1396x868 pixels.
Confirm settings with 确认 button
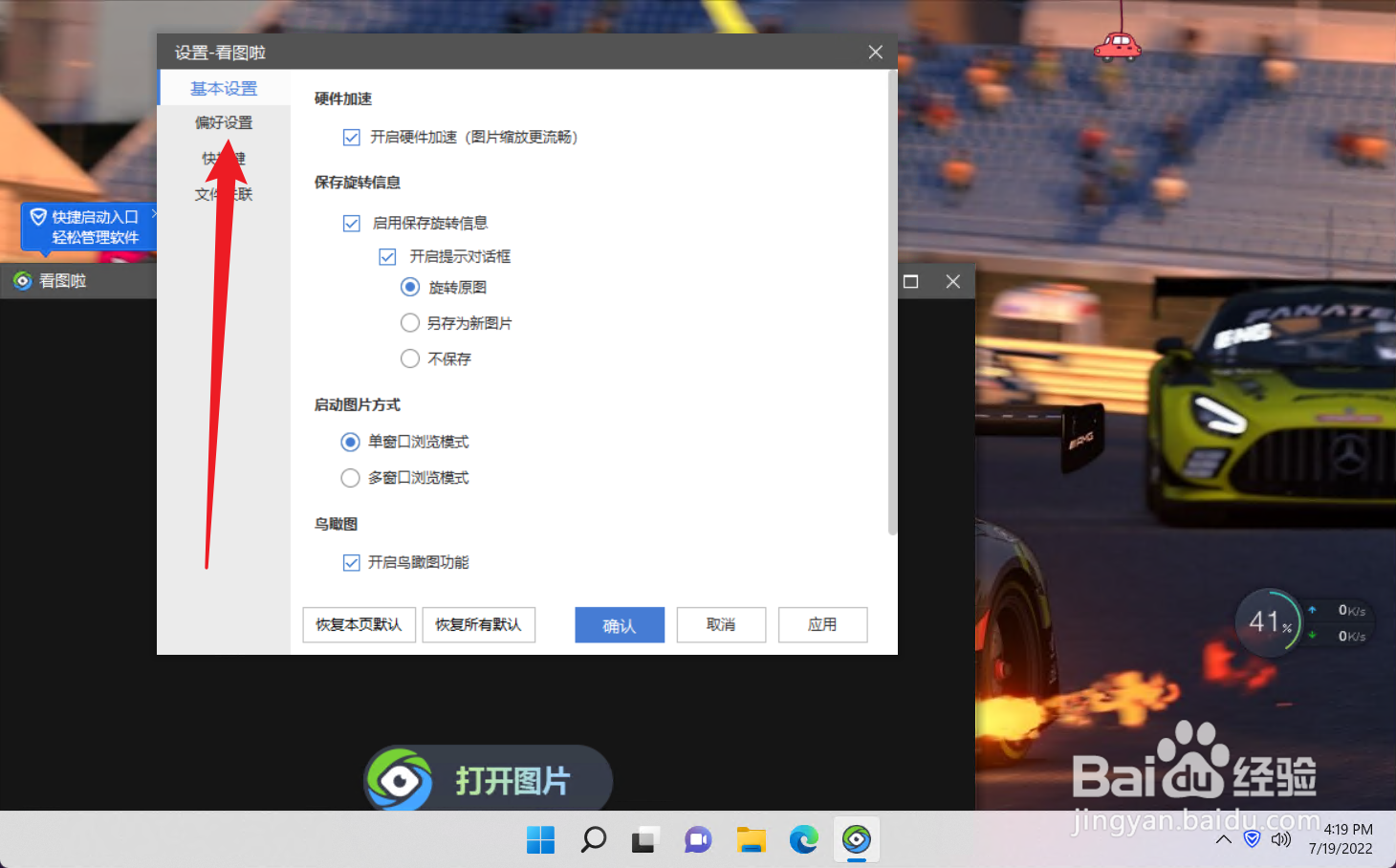pyautogui.click(x=620, y=625)
